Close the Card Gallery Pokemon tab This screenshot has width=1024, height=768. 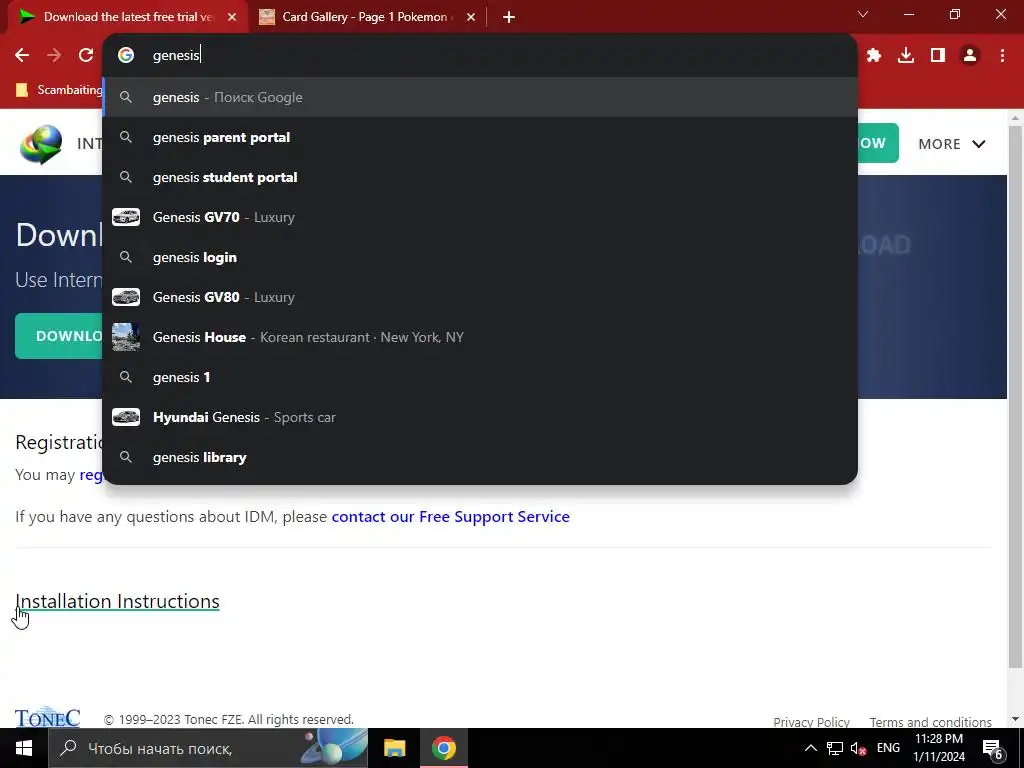pos(471,17)
